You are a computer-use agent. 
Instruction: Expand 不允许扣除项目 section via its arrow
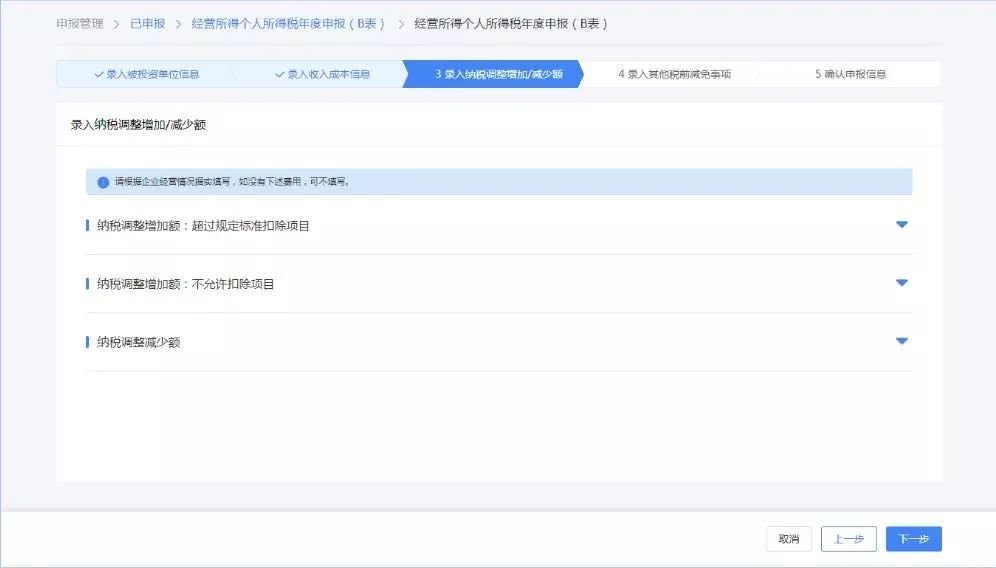tap(901, 283)
